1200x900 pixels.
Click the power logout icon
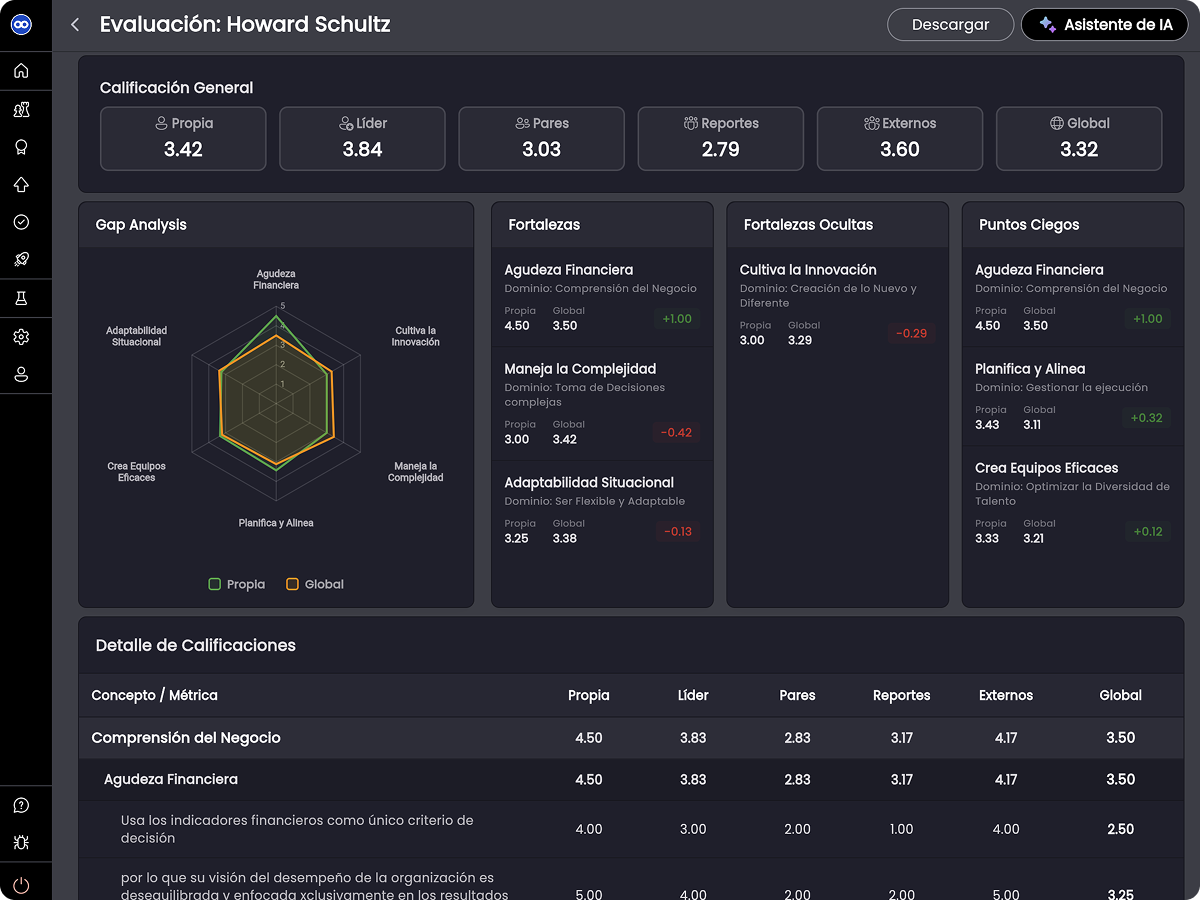21,885
